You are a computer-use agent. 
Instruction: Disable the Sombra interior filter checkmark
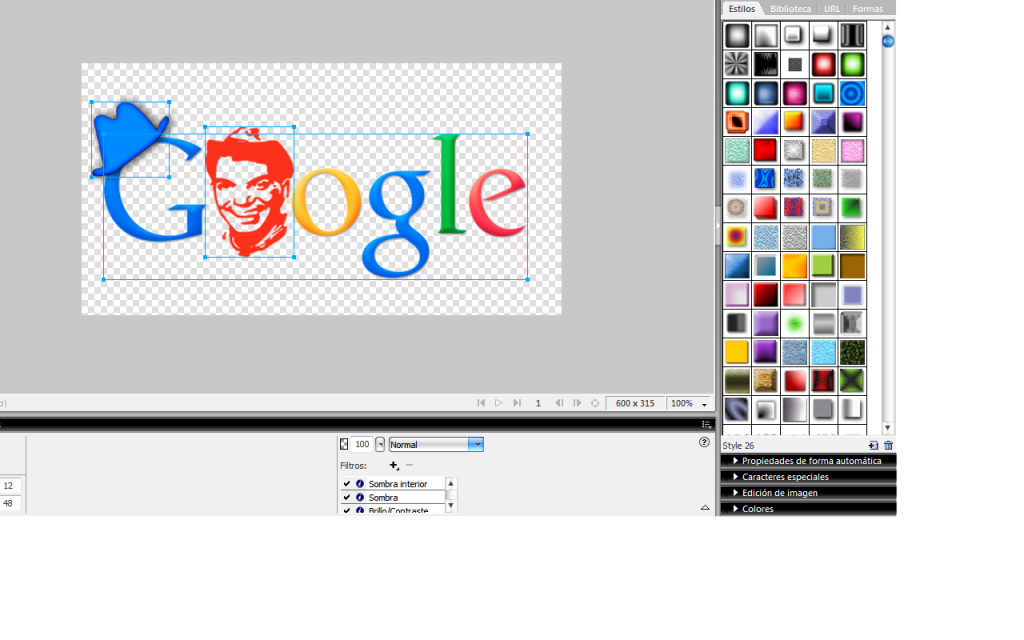coord(347,484)
